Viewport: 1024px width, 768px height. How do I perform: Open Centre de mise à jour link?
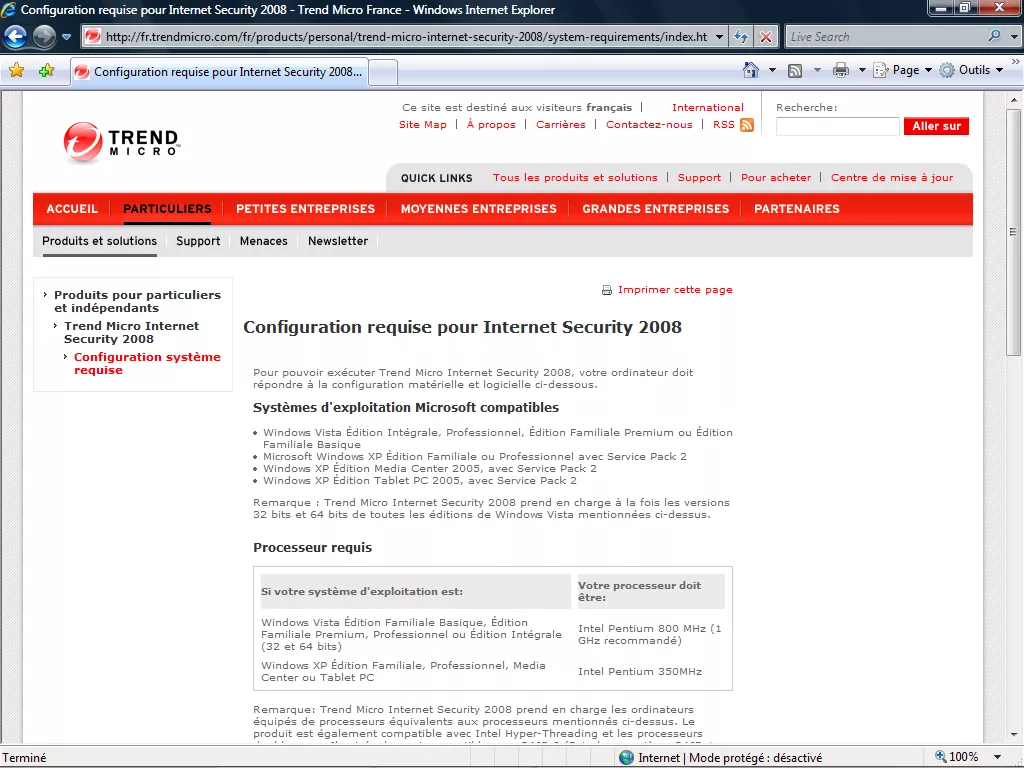click(x=891, y=178)
